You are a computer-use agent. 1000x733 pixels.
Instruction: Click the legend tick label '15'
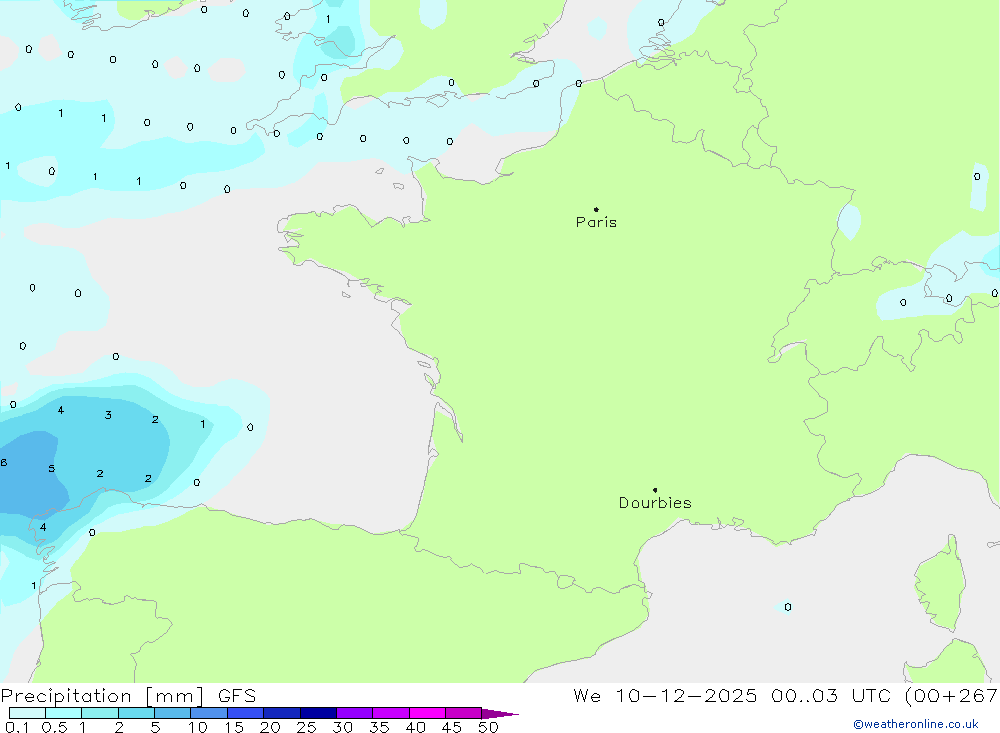[x=234, y=727]
